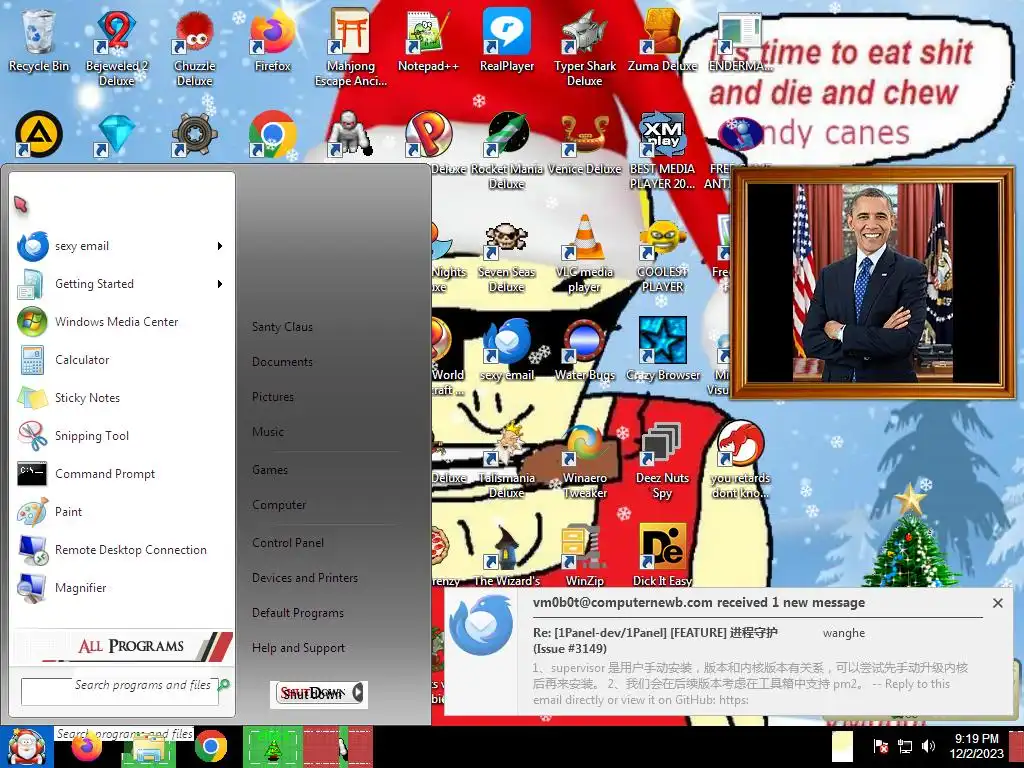Open Pictures from Start menu
The width and height of the screenshot is (1024, 768).
click(273, 397)
